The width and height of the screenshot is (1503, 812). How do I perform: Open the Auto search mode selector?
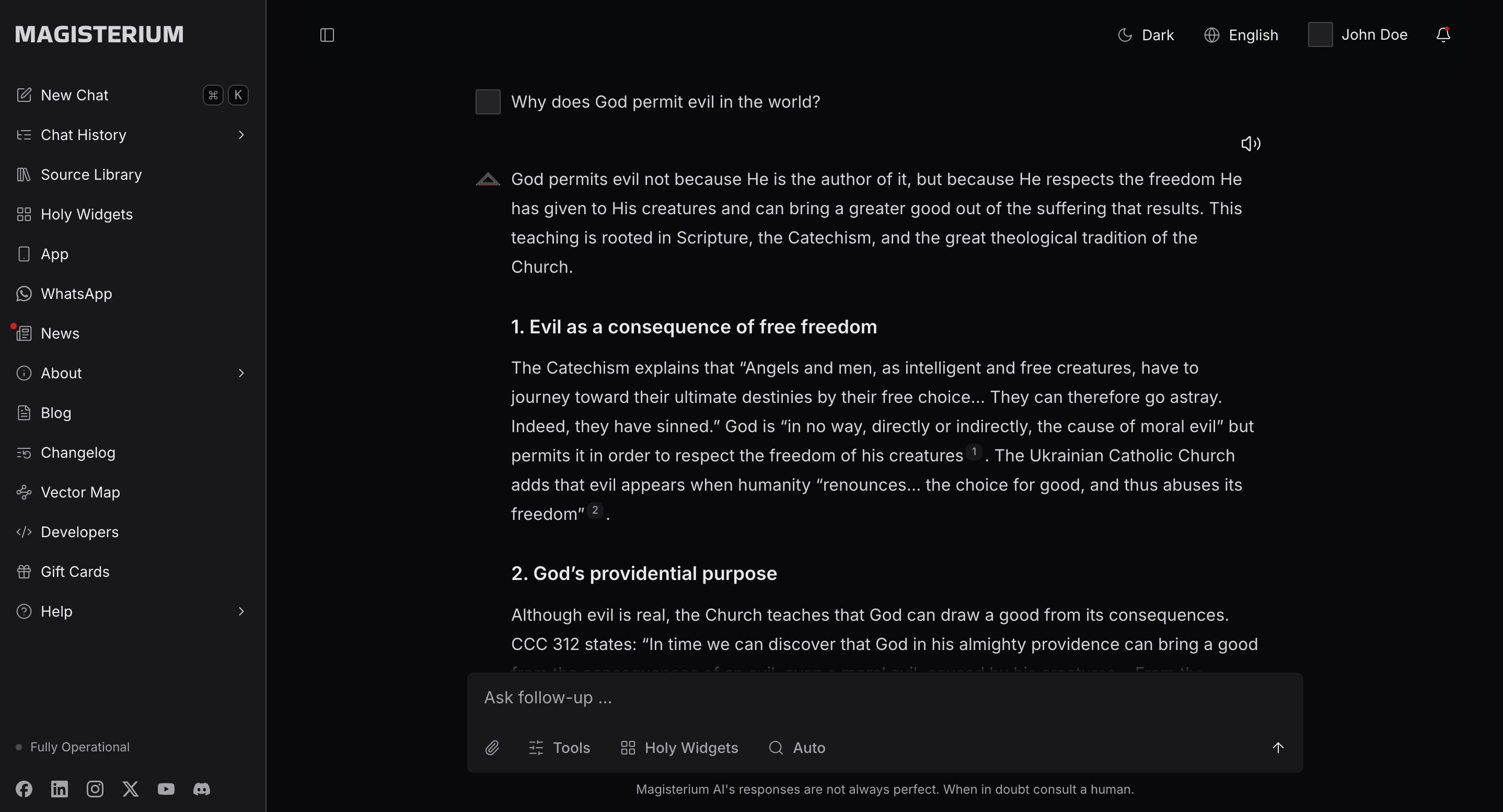click(x=797, y=748)
